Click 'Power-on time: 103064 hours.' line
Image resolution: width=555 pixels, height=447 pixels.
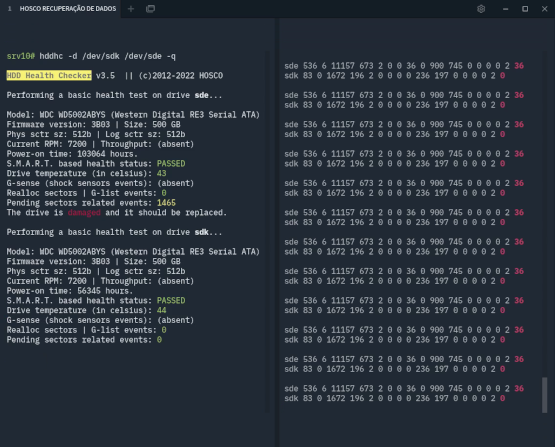coord(72,154)
